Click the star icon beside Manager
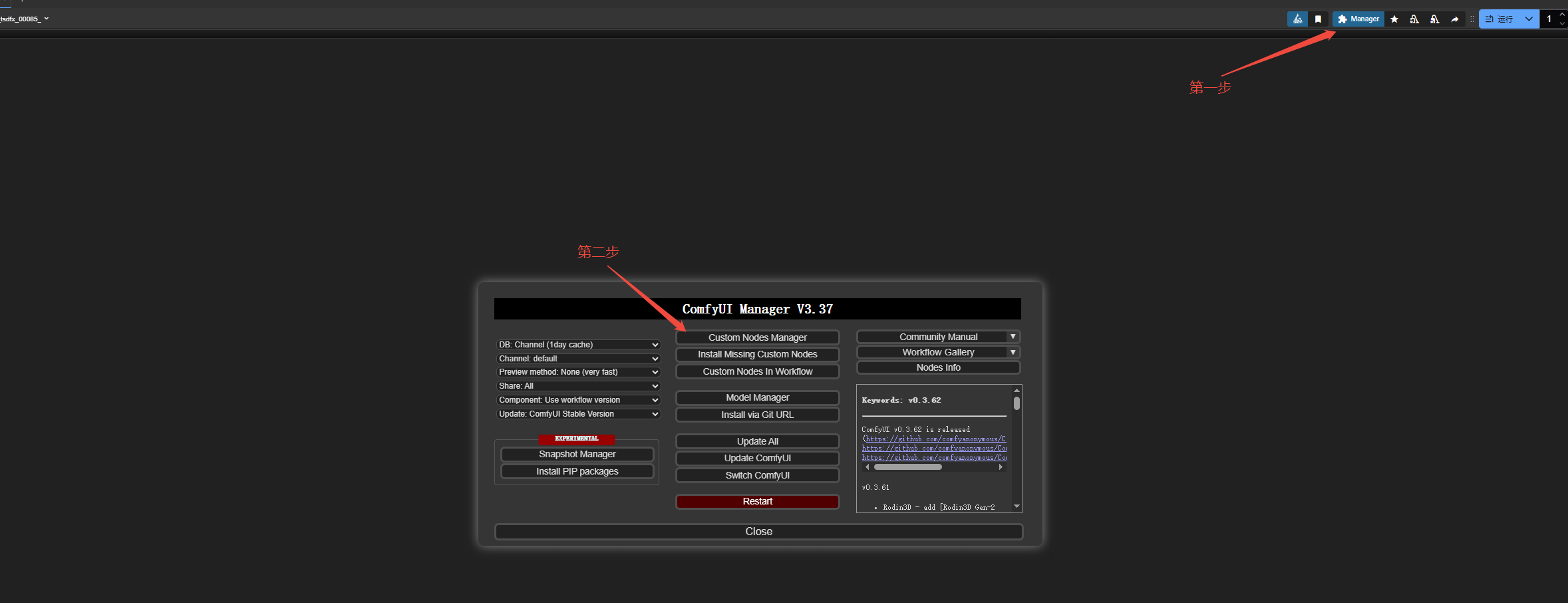 1394,19
